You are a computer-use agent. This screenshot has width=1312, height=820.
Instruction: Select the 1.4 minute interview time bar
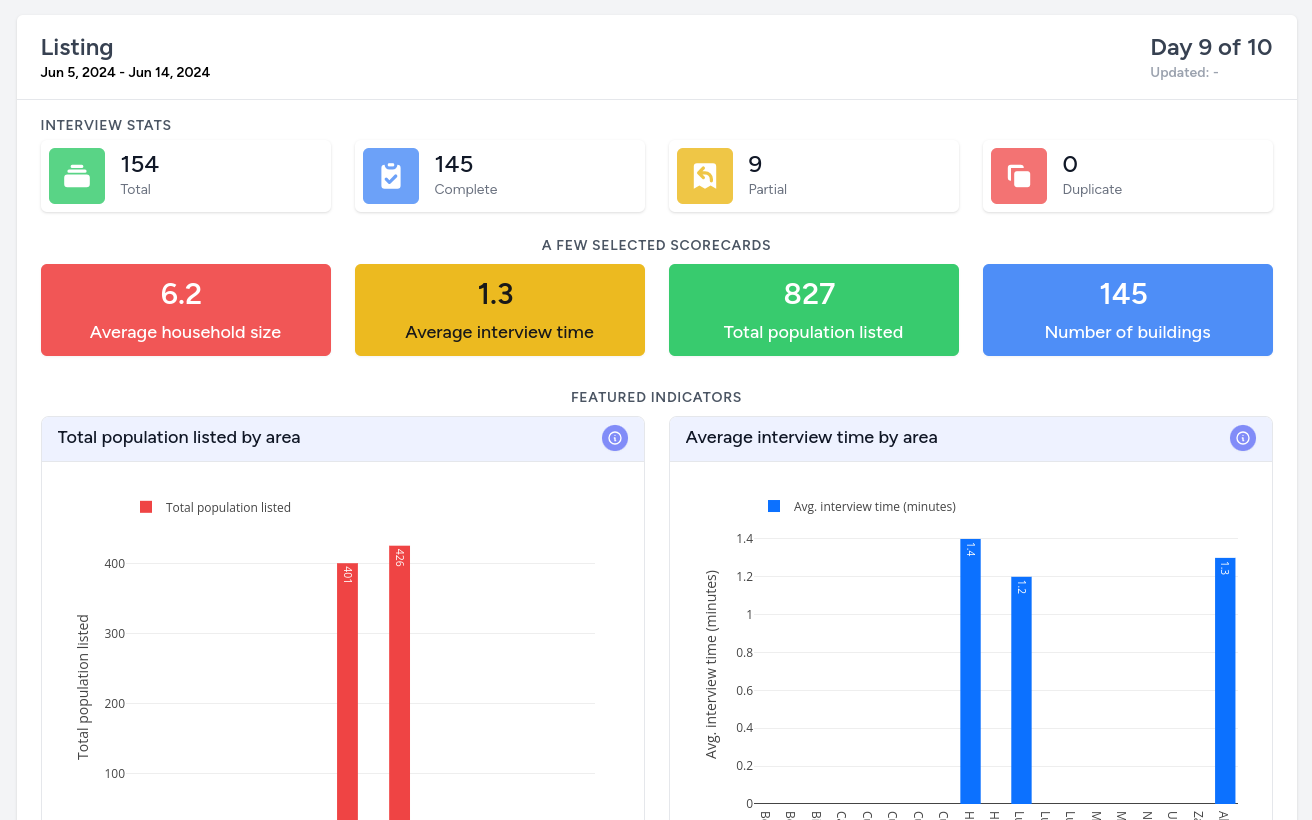968,670
